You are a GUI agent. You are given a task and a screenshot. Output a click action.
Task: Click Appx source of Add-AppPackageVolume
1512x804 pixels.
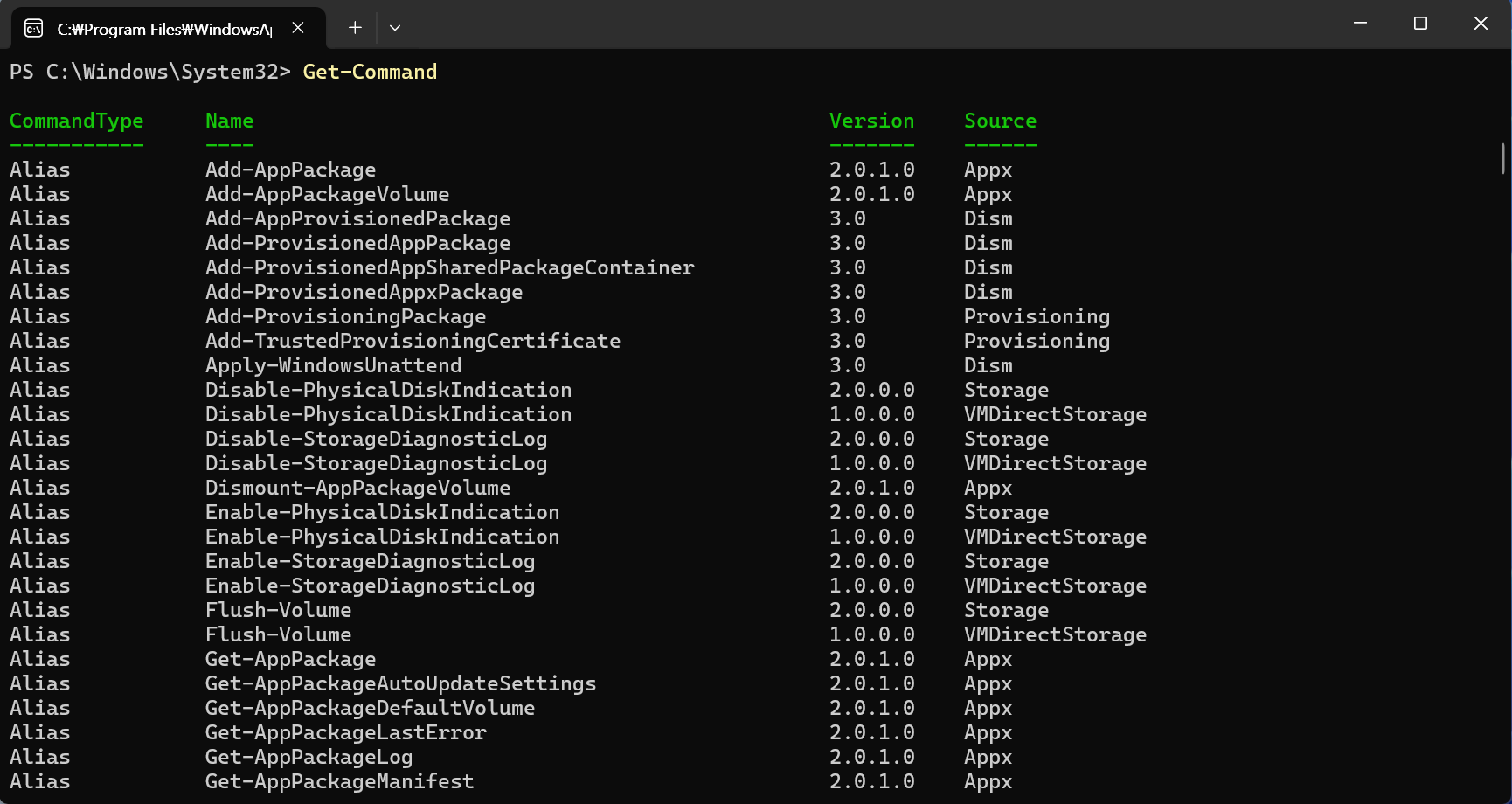coord(988,194)
